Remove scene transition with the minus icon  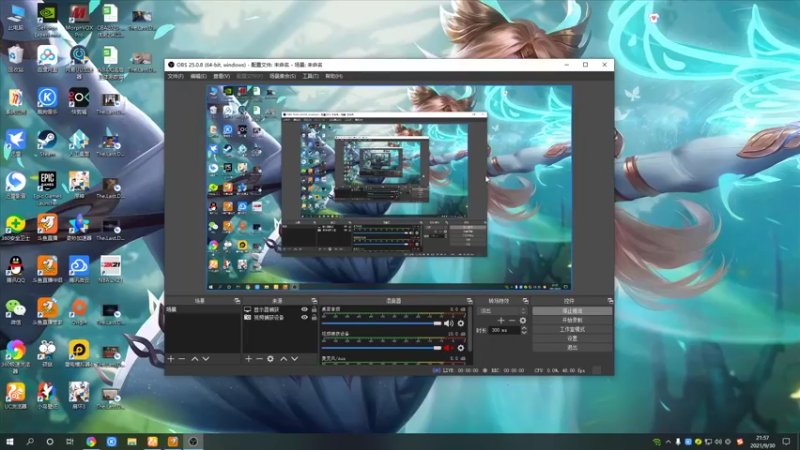click(512, 320)
